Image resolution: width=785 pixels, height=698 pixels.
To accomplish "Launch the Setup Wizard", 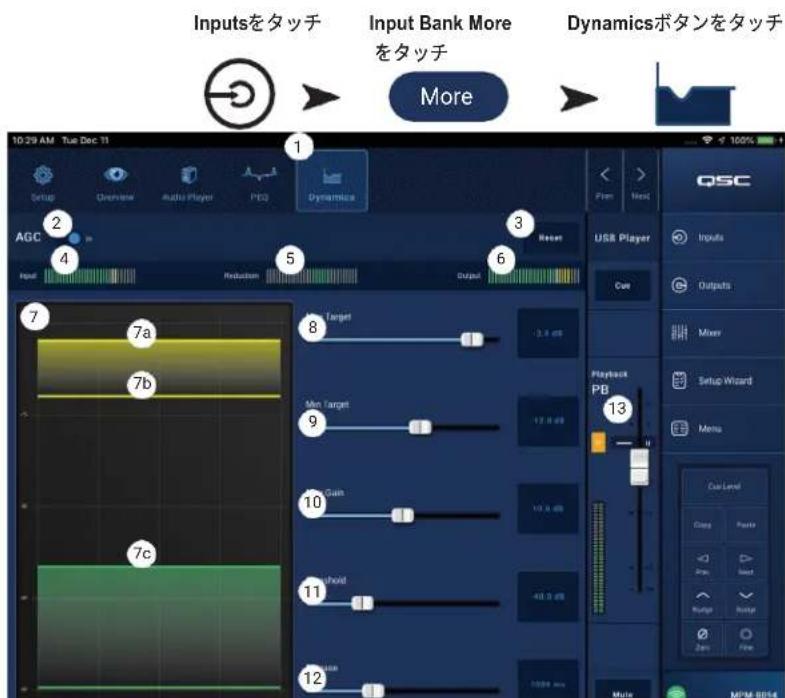I will point(723,381).
